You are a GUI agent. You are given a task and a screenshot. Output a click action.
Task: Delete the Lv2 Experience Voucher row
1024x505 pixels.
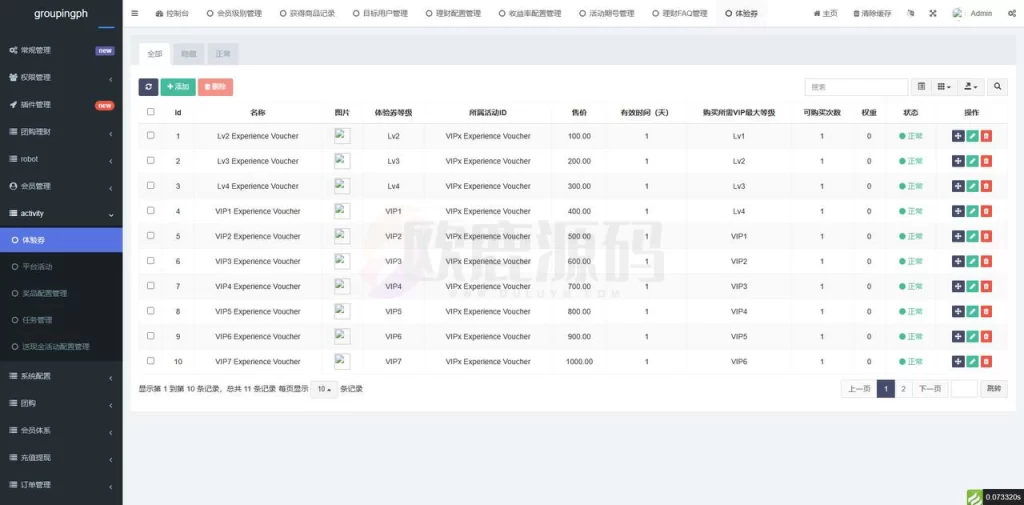coord(986,136)
